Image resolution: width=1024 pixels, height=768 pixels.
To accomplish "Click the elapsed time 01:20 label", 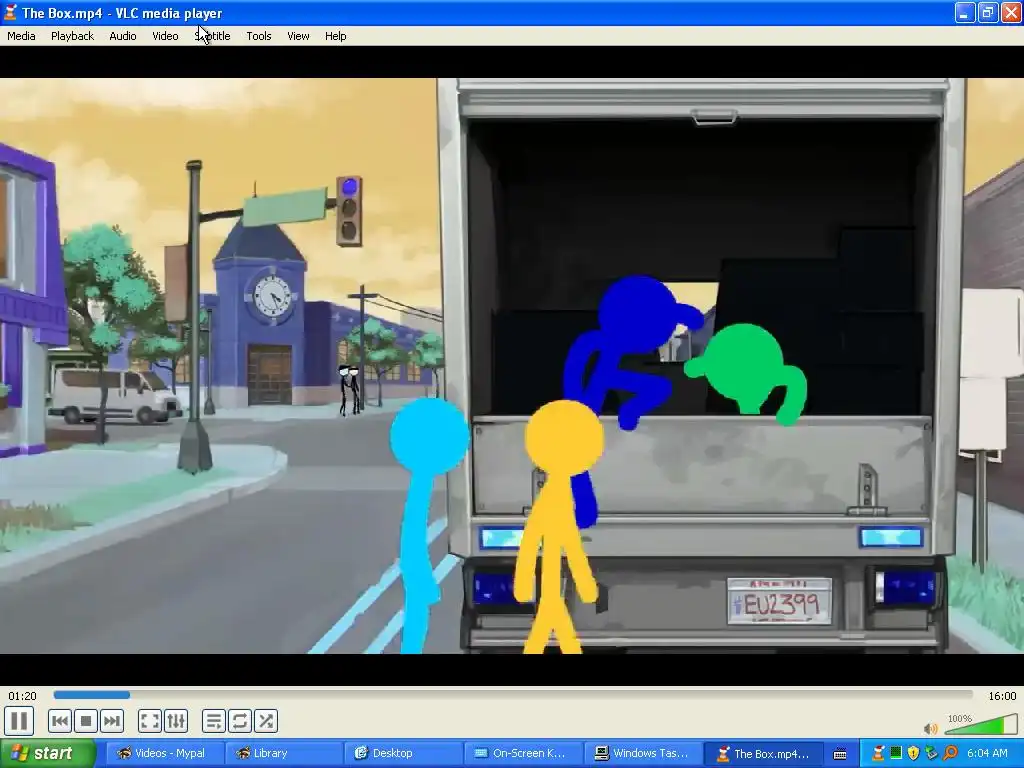I will coord(22,696).
